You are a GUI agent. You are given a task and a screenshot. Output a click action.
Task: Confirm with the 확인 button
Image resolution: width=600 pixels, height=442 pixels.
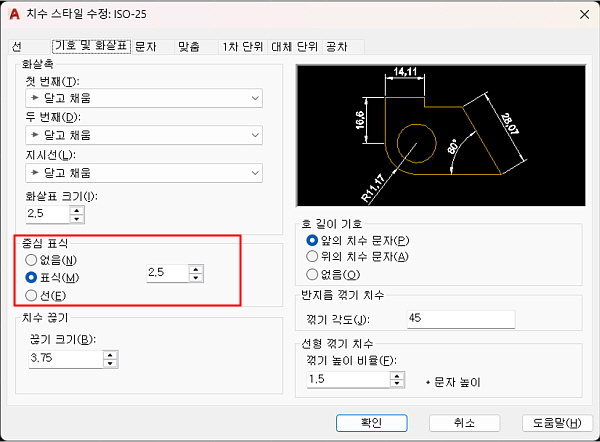tap(372, 423)
